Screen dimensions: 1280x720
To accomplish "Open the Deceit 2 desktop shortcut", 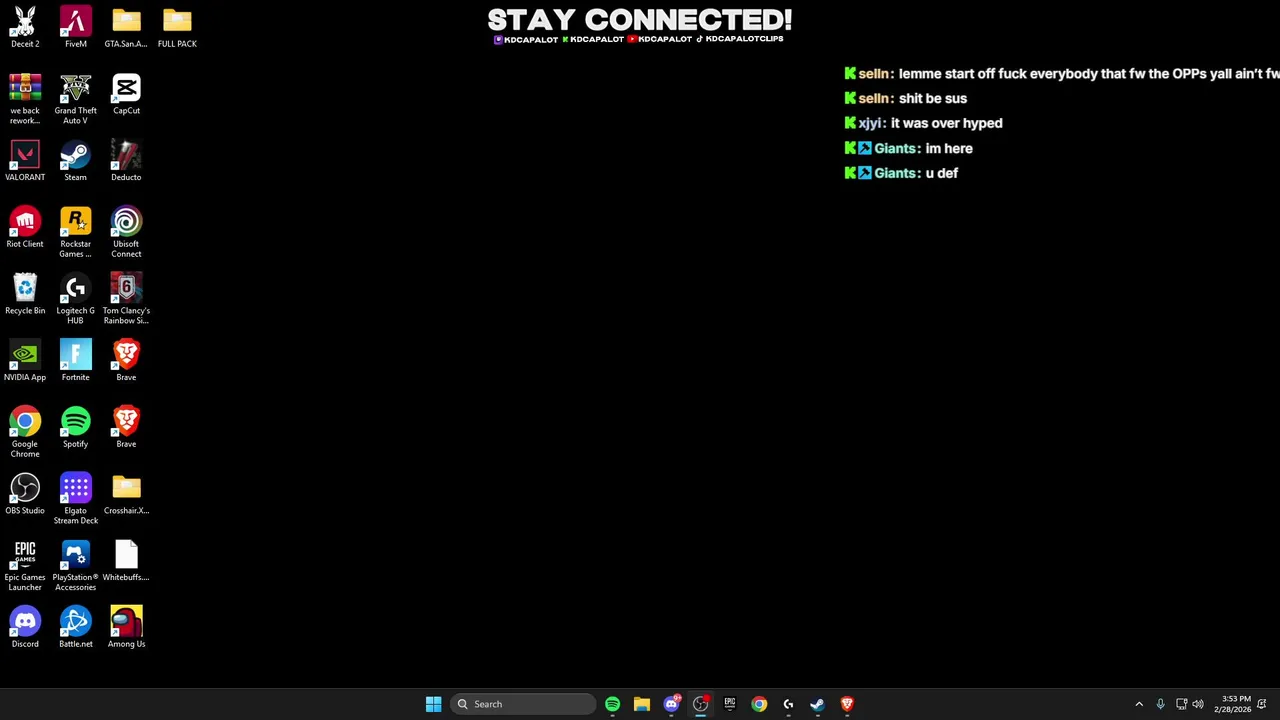I will tap(25, 27).
